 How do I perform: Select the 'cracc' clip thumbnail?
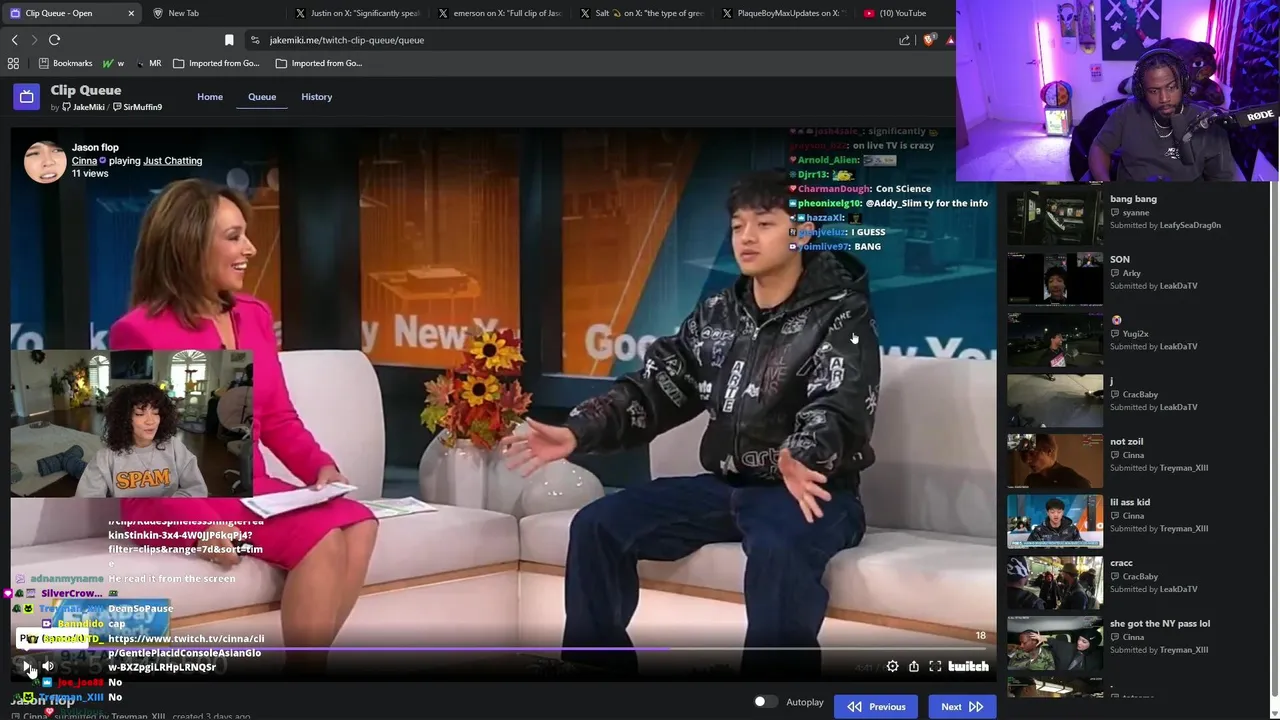[1055, 582]
